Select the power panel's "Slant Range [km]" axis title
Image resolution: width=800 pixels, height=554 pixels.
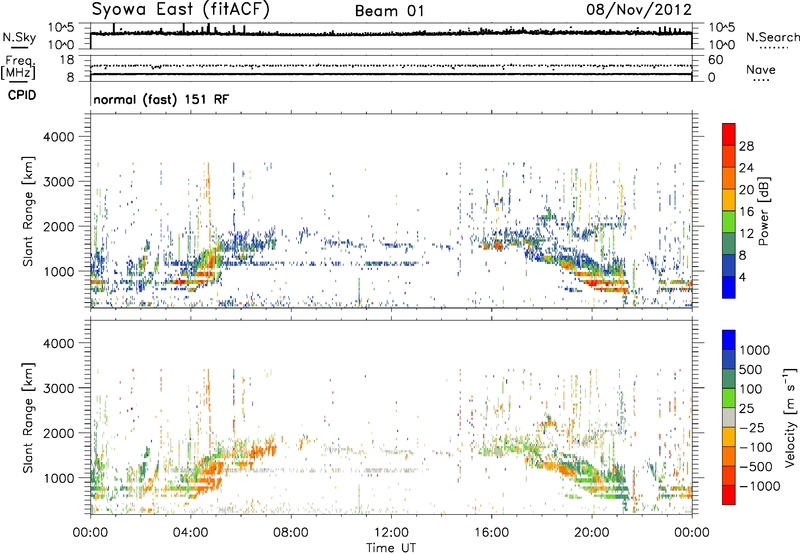point(28,211)
